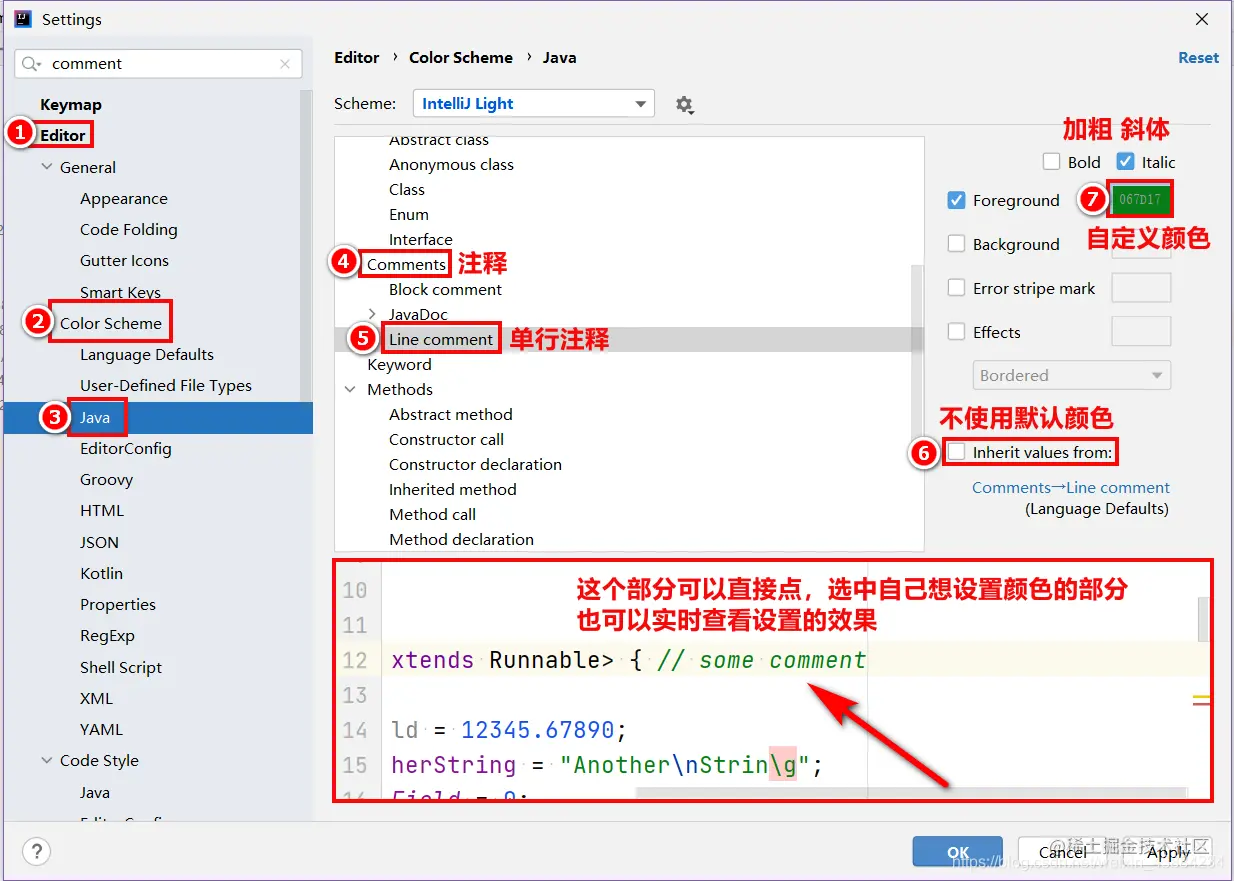1234x881 pixels.
Task: Open the Effects color swatch
Action: 1141,332
